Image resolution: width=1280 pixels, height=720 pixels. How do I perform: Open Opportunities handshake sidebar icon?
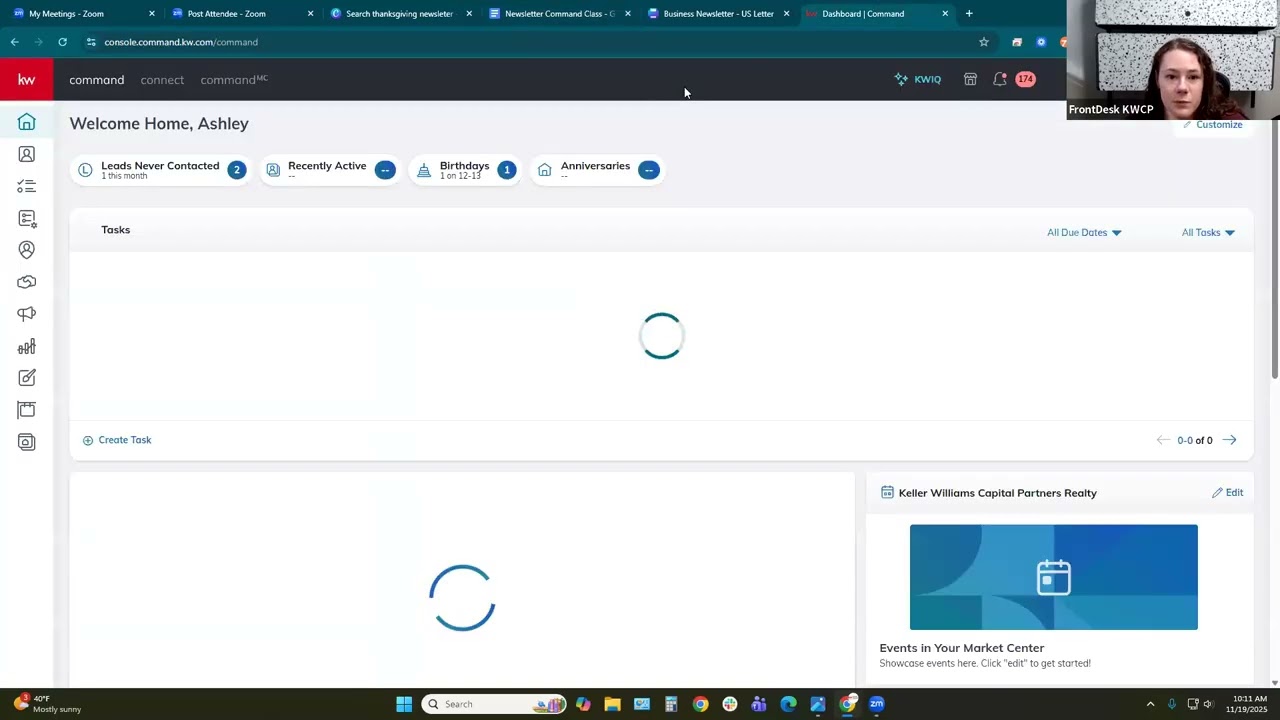point(26,282)
